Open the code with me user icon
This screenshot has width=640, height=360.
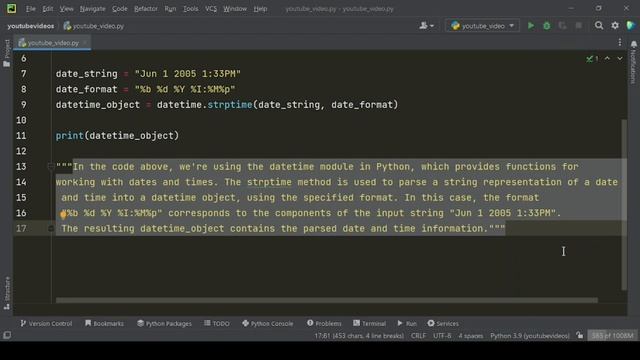427,26
